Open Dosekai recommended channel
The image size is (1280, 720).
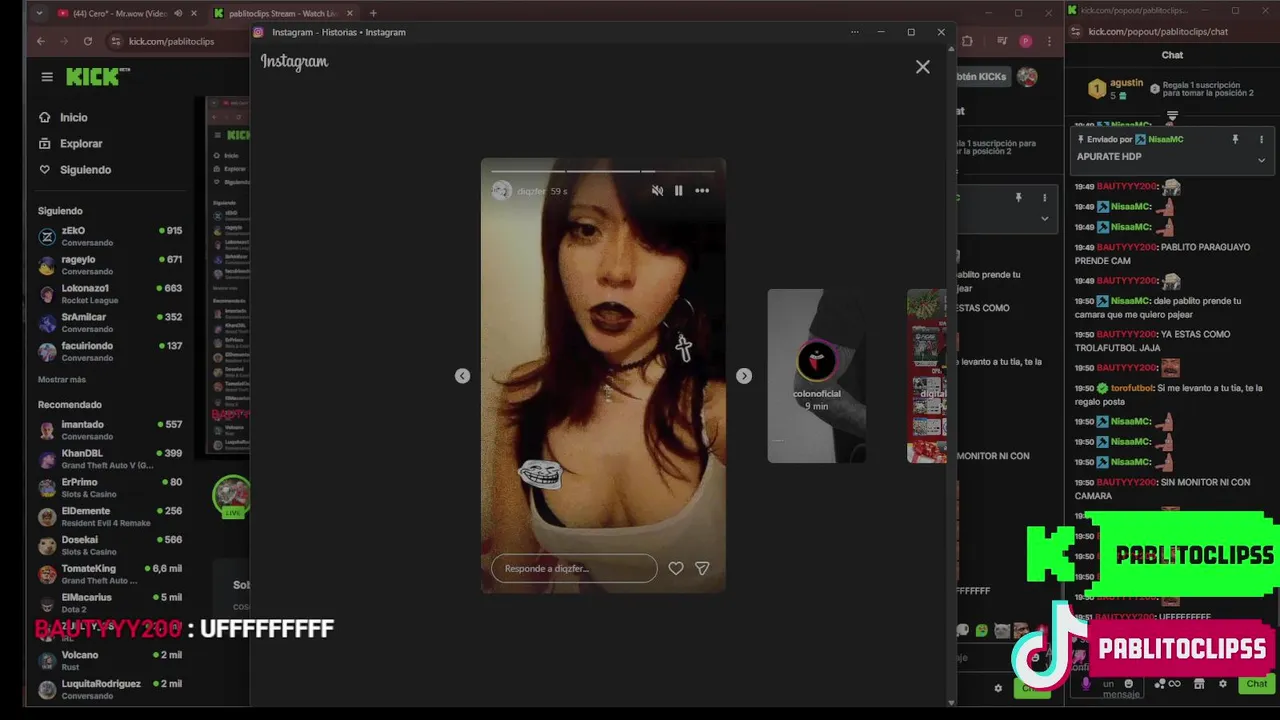coord(110,546)
